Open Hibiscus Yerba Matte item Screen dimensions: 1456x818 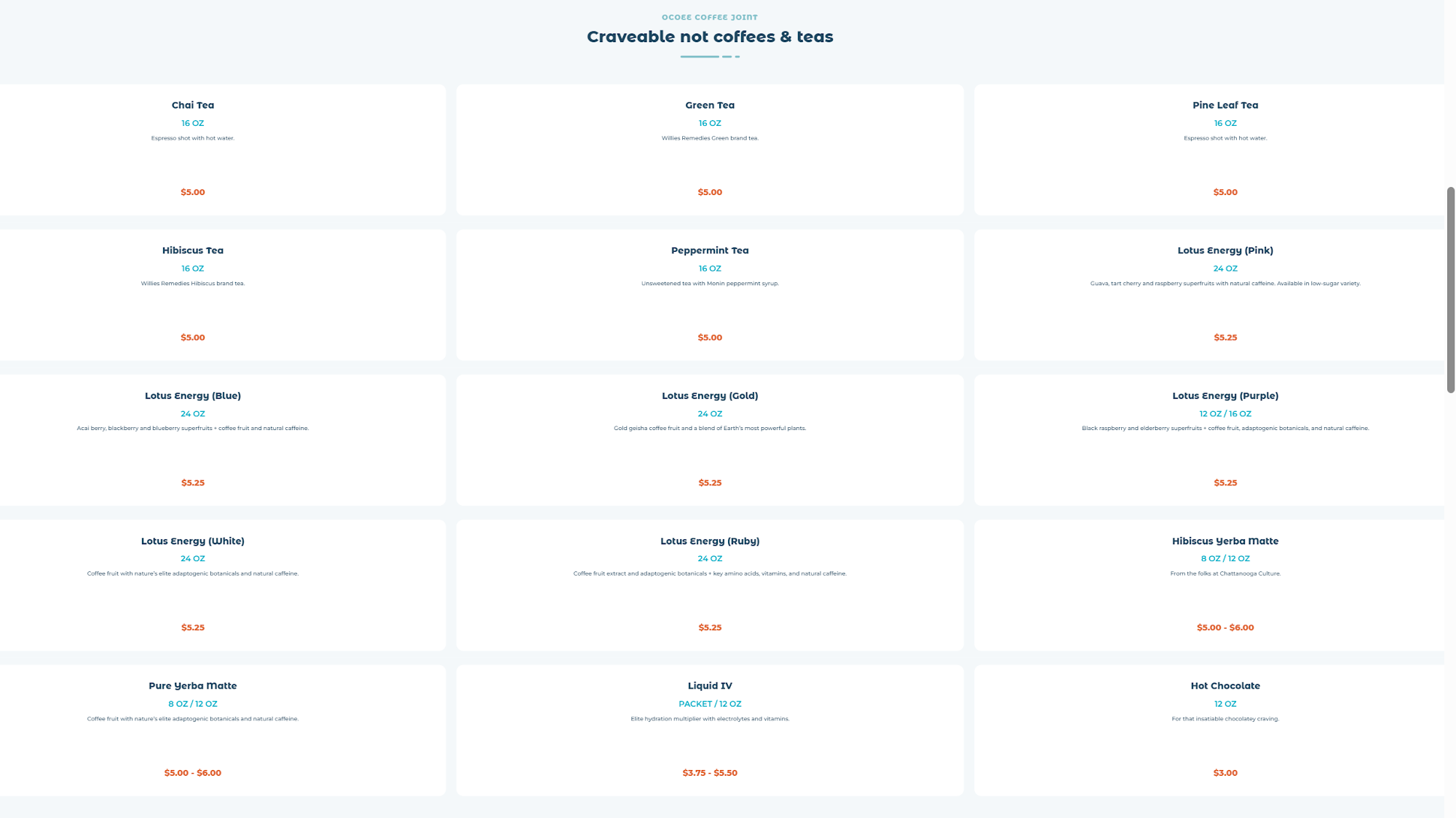click(x=1225, y=585)
